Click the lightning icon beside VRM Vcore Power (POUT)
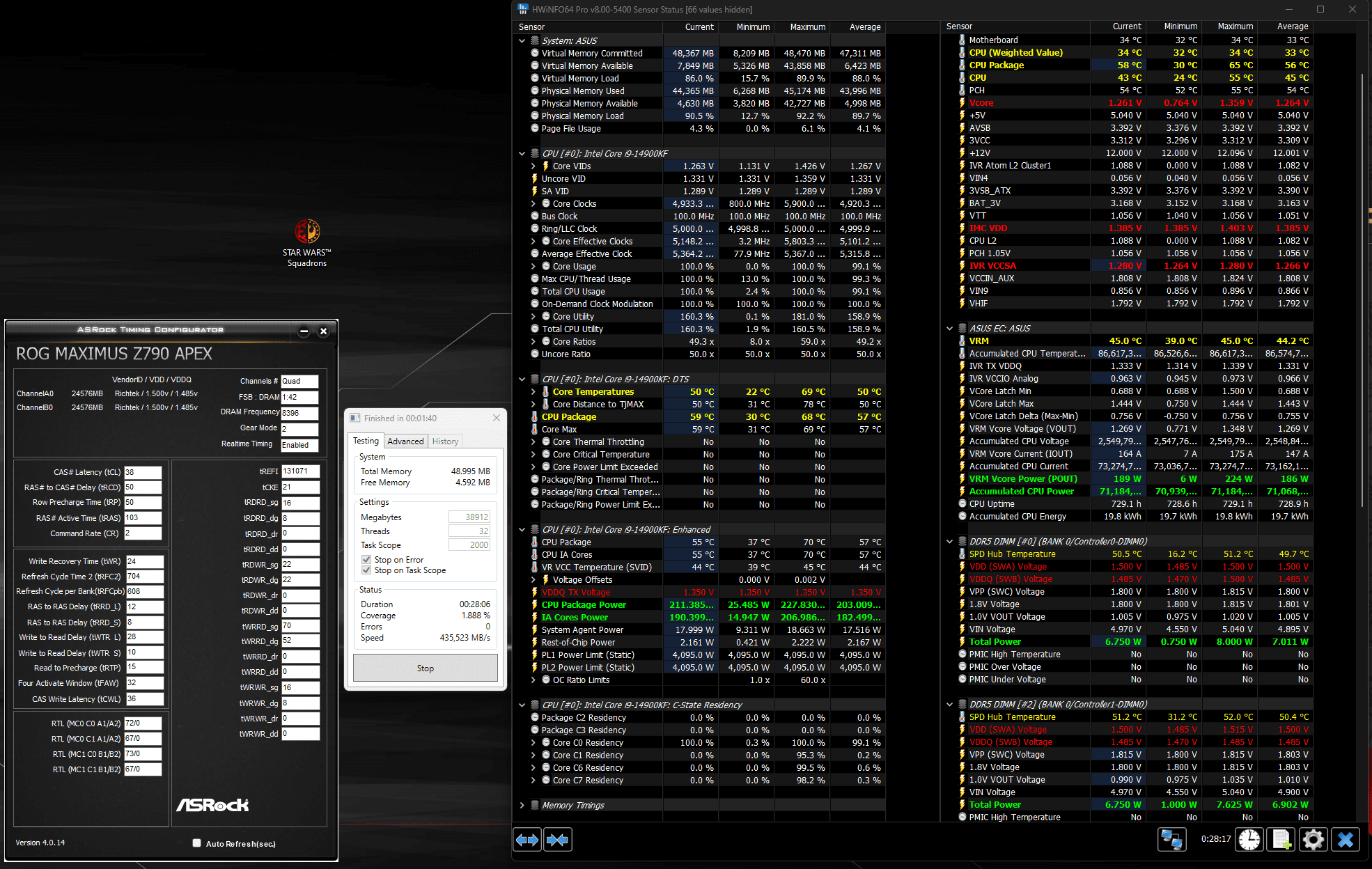The image size is (1372, 869). tap(962, 479)
